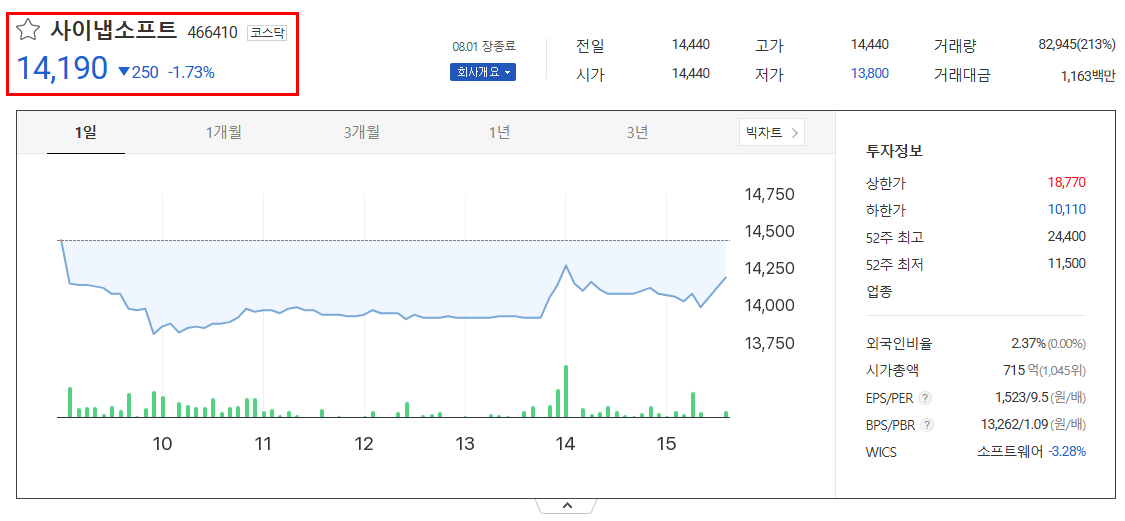The image size is (1125, 521).
Task: Click the BPS/PBR value 13,262/1.09
Action: (1014, 425)
